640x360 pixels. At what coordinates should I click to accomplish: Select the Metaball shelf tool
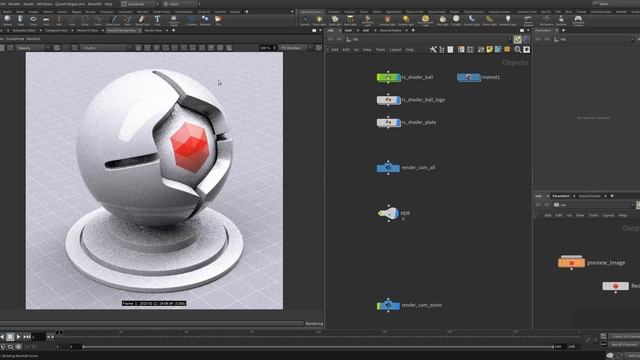(205, 20)
